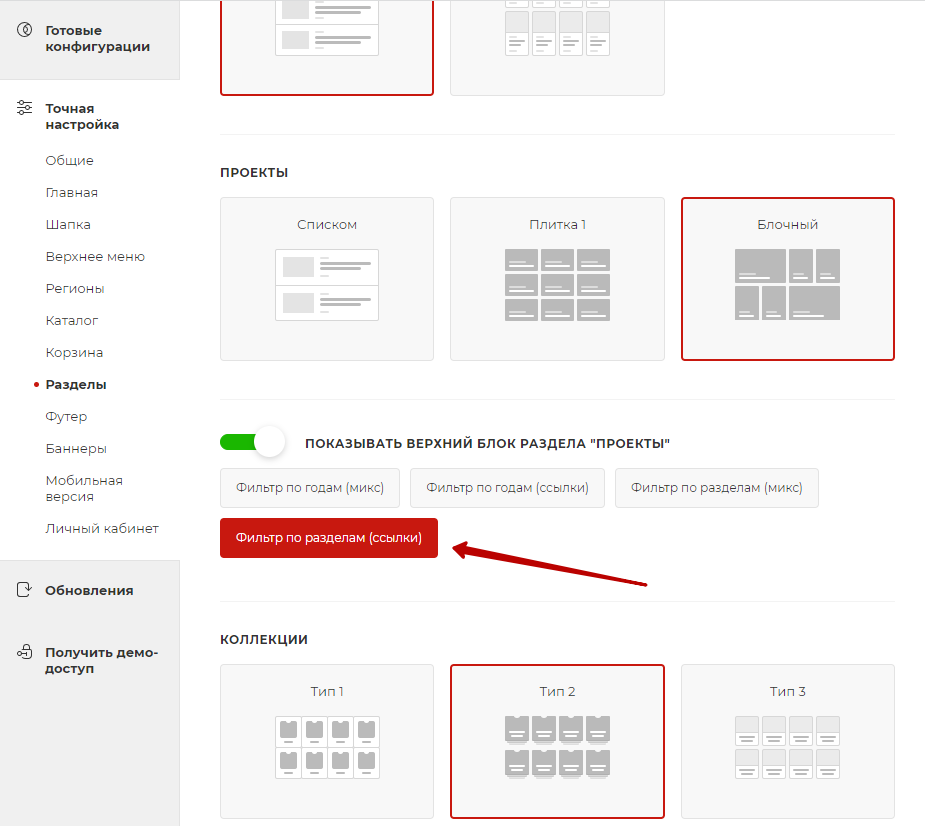
Task: Toggle the Показывать верхний блок раздела switch
Action: point(252,442)
